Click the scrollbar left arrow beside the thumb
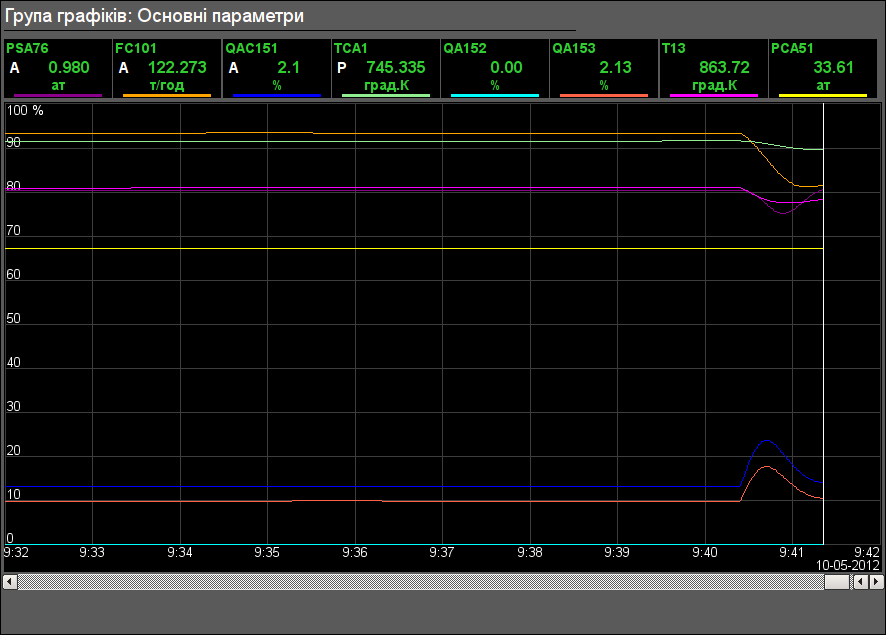886x635 pixels. pos(861,581)
